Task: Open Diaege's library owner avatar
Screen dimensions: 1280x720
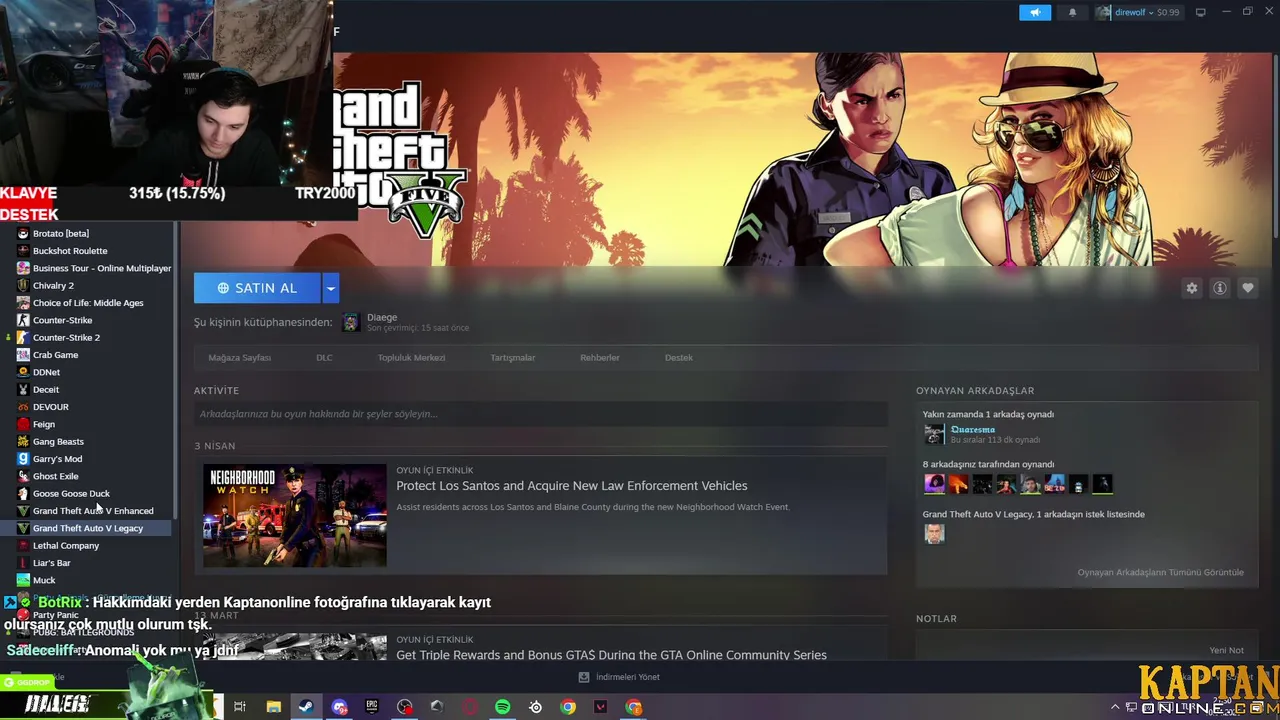Action: tap(351, 322)
